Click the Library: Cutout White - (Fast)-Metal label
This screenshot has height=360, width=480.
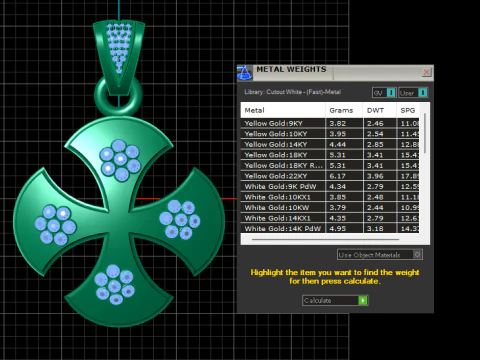pos(292,92)
